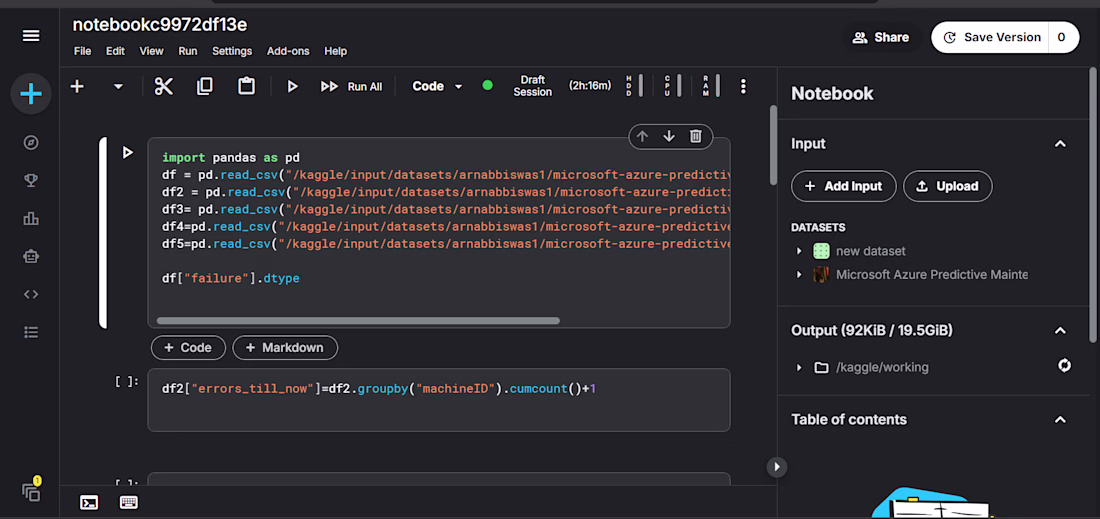Screen dimensions: 1100x519
Task: Open the hamburger navigation menu
Action: [31, 36]
